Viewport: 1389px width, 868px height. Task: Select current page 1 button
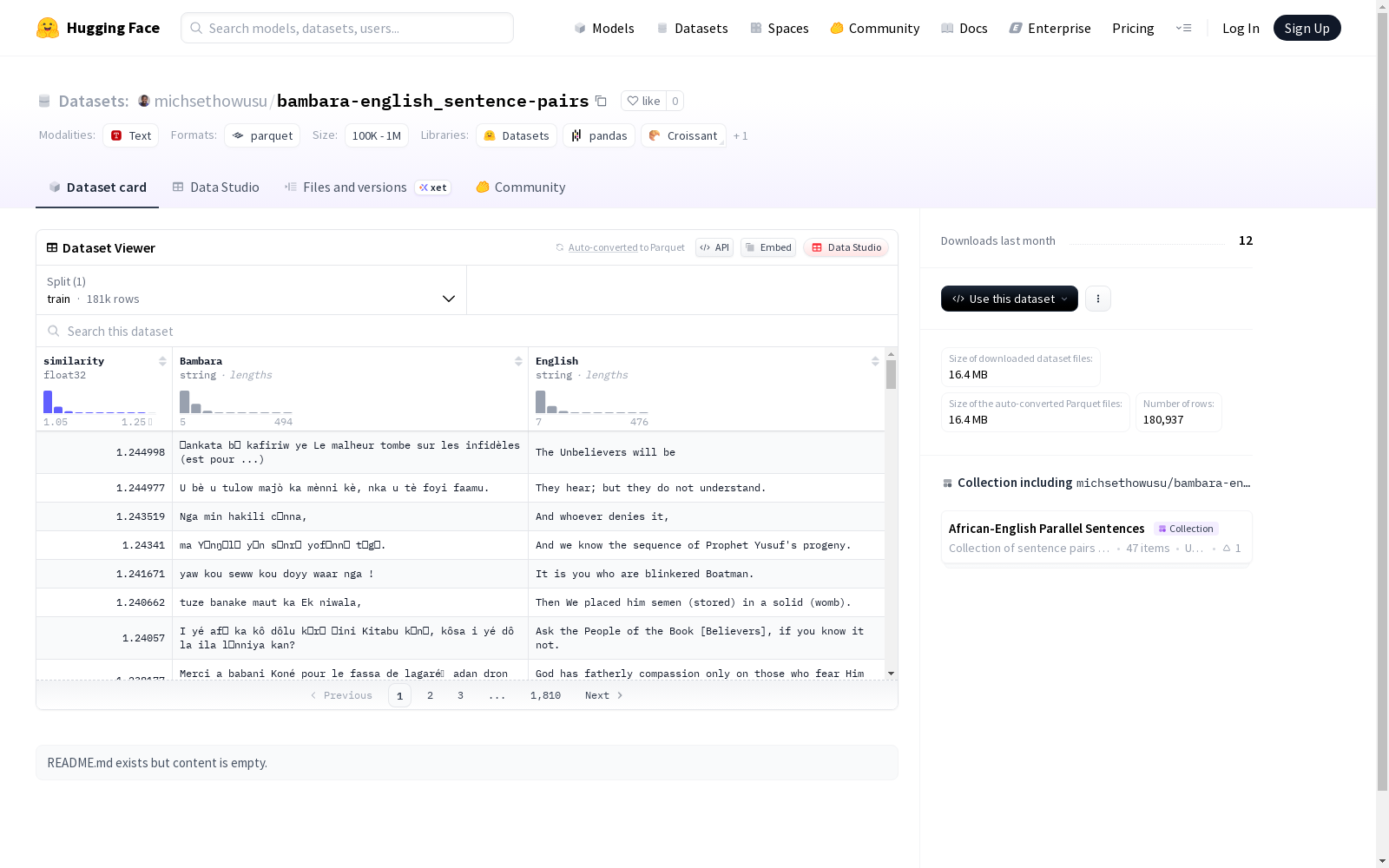[x=399, y=695]
